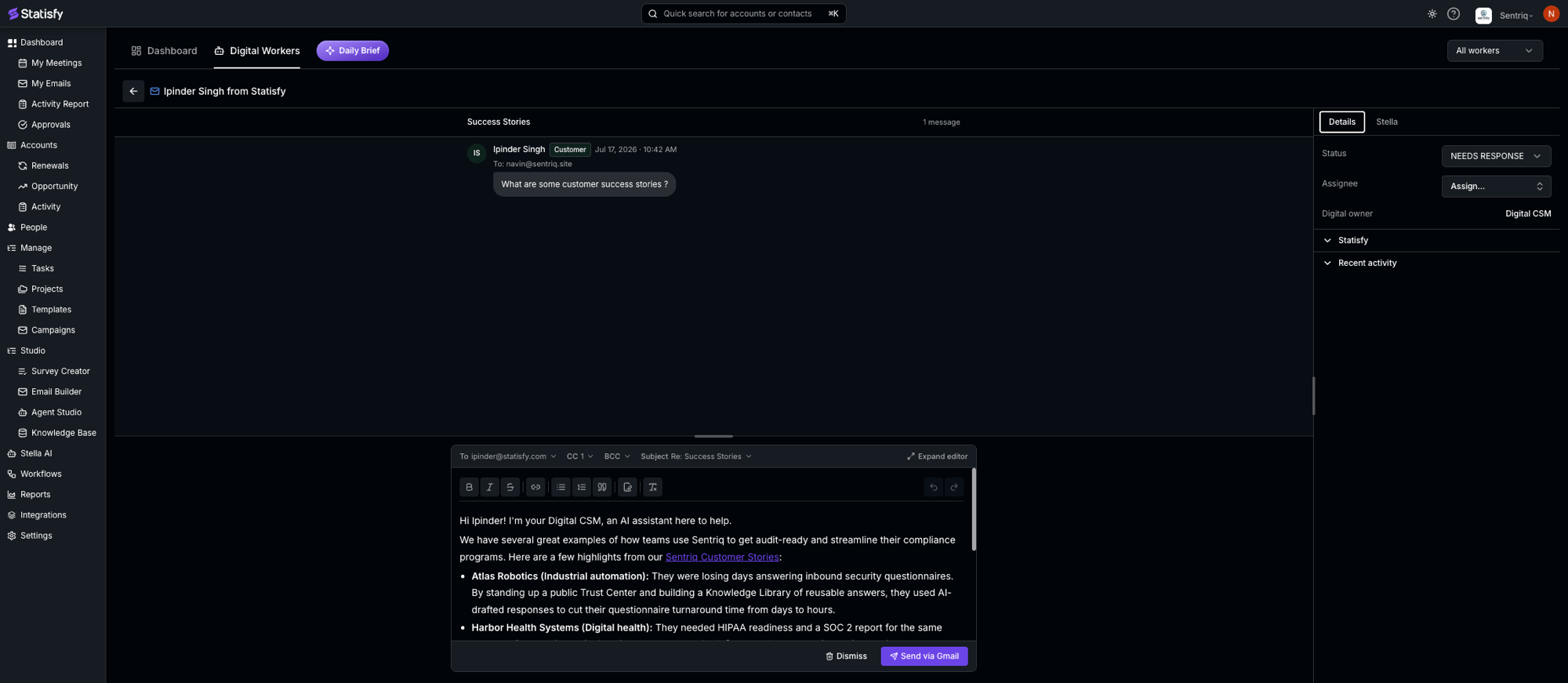This screenshot has height=683, width=1568.
Task: Click the Statisfy logo
Action: 35,14
